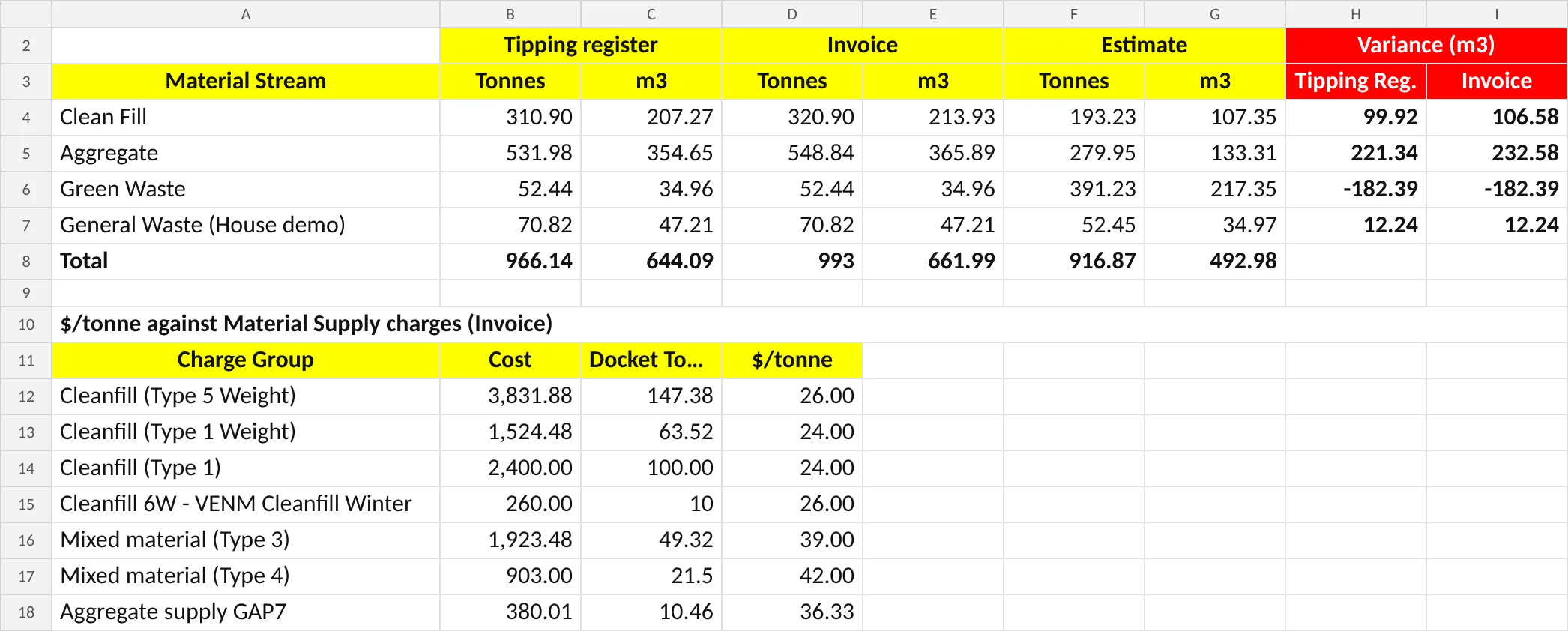Select the "Aggregate supply GAP7" cell
Image resolution: width=1568 pixels, height=631 pixels.
click(245, 612)
